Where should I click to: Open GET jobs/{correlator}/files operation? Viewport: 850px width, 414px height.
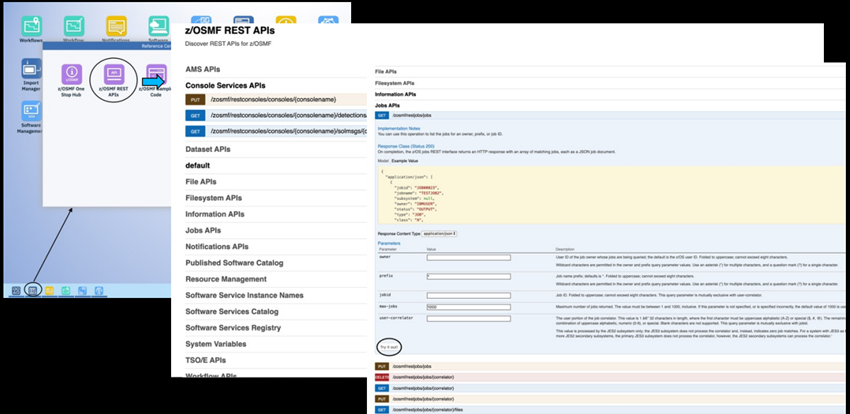(x=610, y=410)
